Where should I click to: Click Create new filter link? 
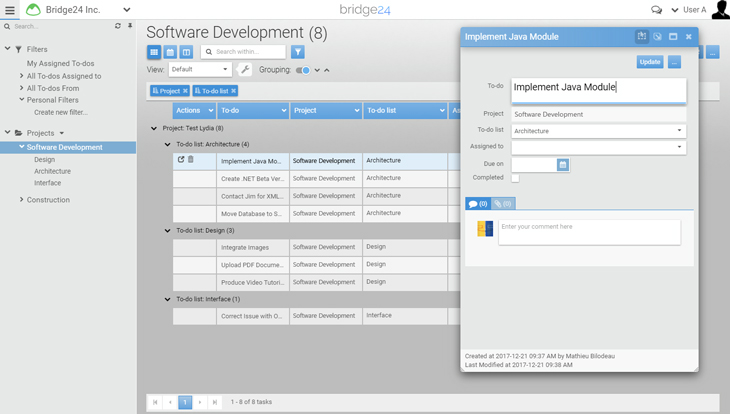click(61, 112)
